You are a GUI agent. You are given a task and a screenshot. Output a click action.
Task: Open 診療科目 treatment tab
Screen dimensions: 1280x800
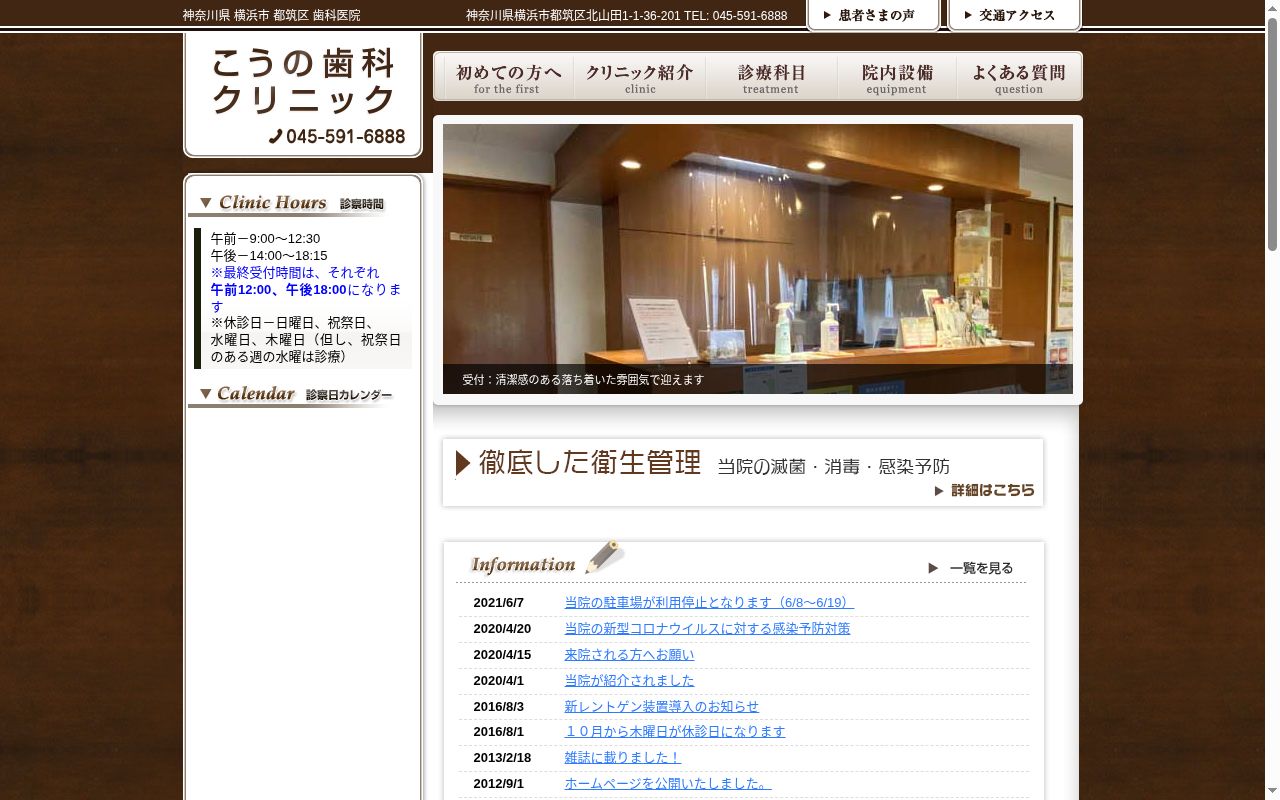click(771, 78)
